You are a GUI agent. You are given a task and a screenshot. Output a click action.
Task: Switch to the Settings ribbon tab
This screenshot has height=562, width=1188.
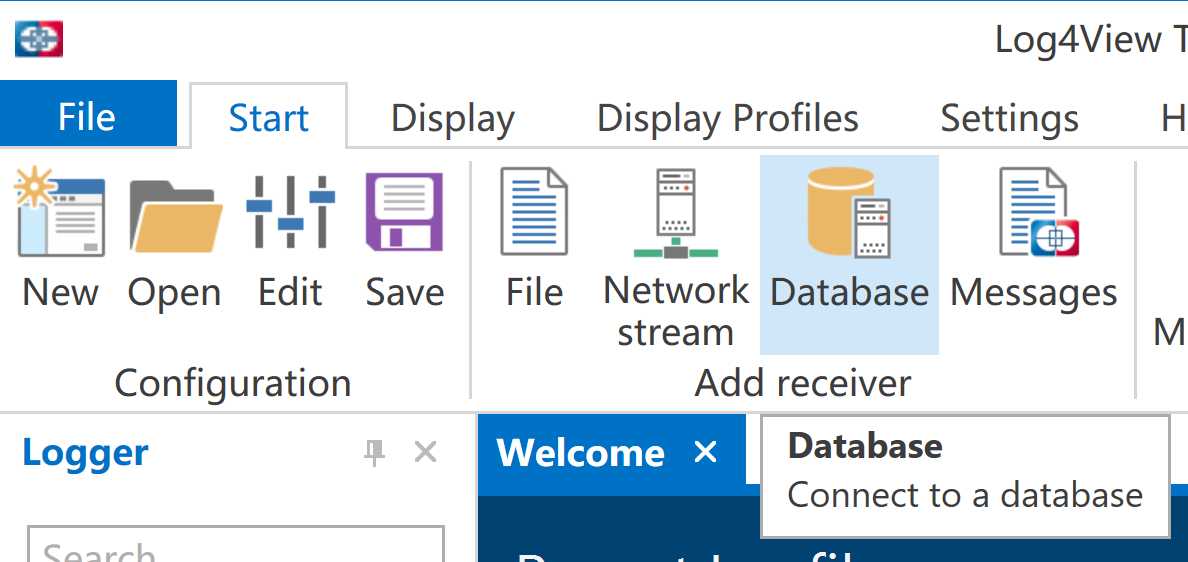click(1010, 118)
